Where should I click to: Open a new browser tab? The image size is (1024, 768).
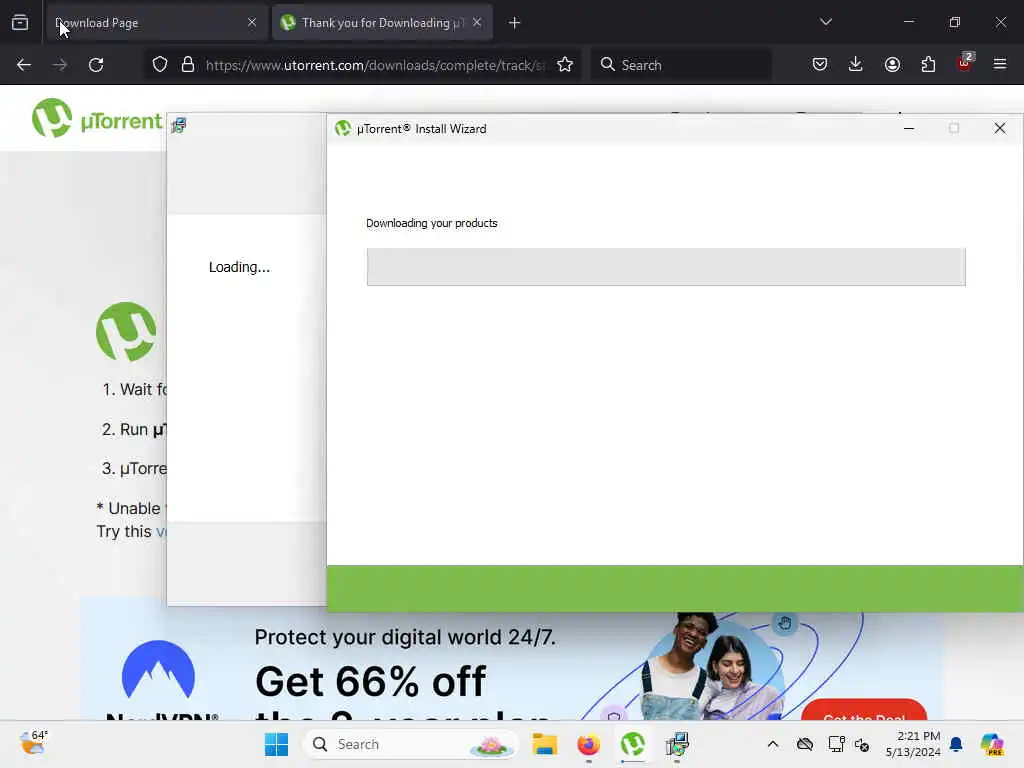515,23
